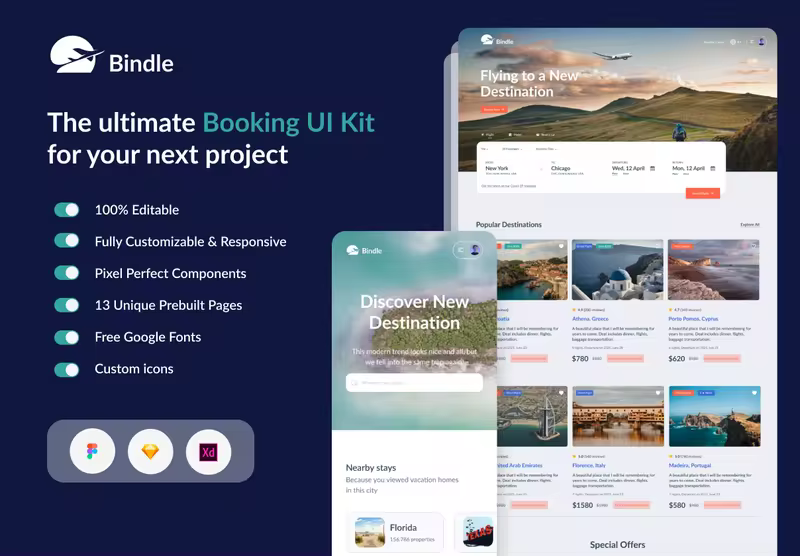
Task: Toggle the 100% Editable switch
Action: (67, 210)
